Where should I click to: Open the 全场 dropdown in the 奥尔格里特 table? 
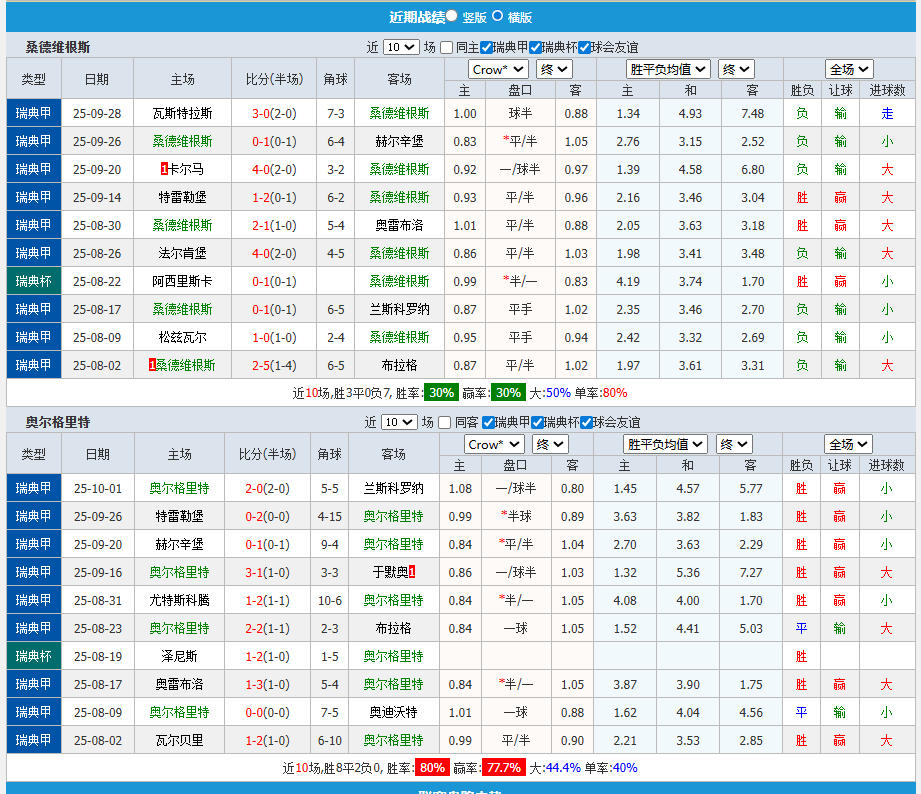[848, 444]
